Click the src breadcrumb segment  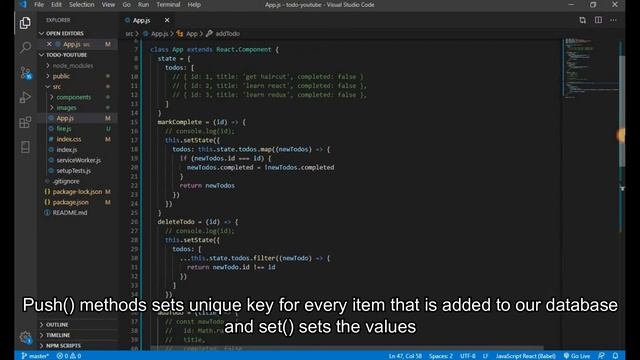coord(129,34)
